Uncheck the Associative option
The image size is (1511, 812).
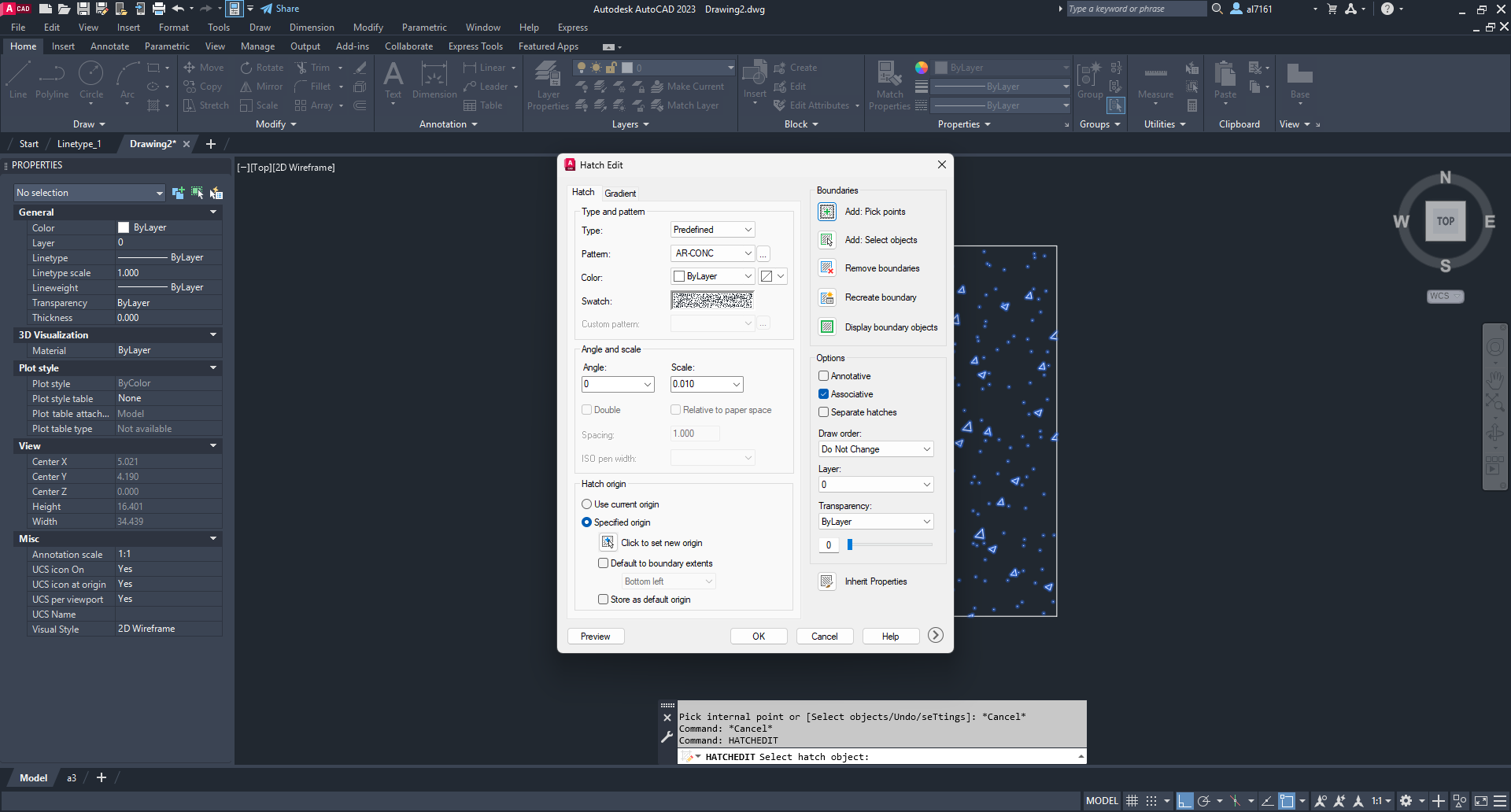point(824,394)
